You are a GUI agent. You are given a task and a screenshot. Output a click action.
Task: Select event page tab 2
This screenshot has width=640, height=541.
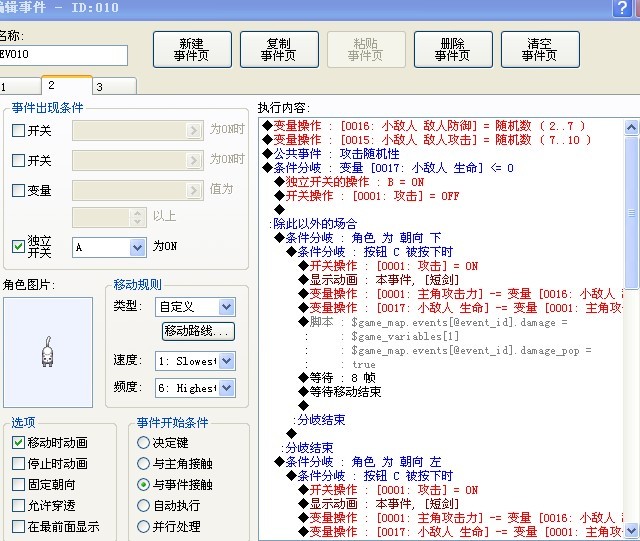[67, 85]
